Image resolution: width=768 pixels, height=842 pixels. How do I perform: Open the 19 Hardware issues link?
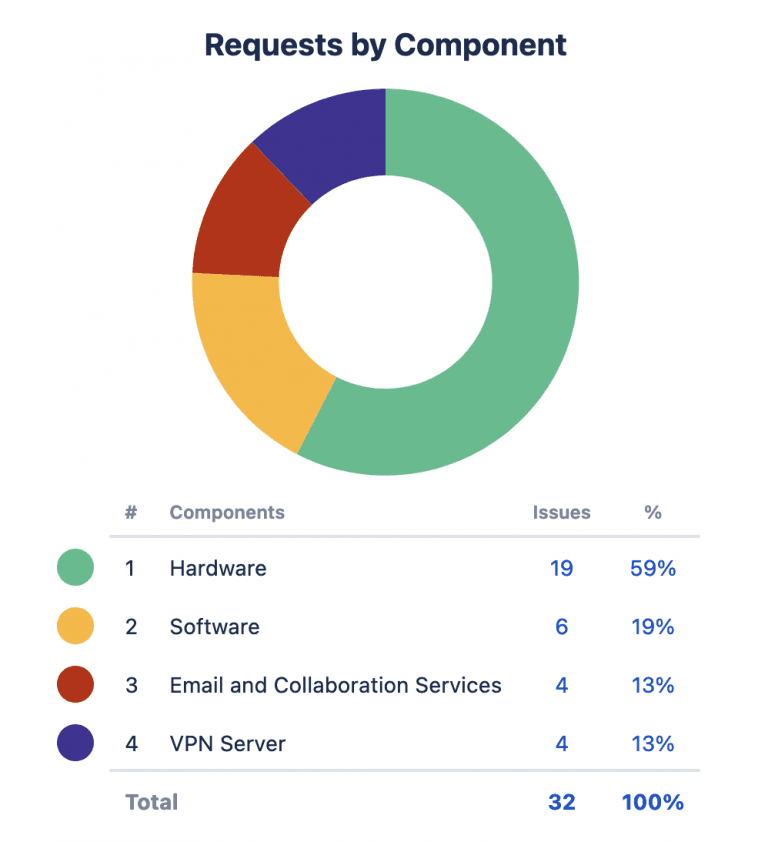561,568
